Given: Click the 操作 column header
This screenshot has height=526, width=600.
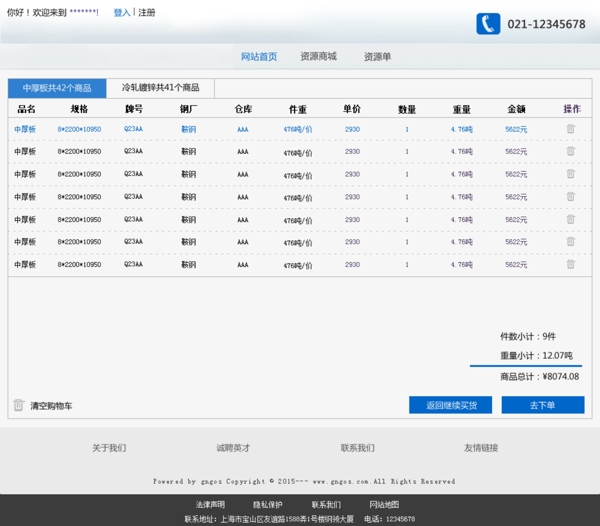Looking at the screenshot, I should tap(572, 109).
